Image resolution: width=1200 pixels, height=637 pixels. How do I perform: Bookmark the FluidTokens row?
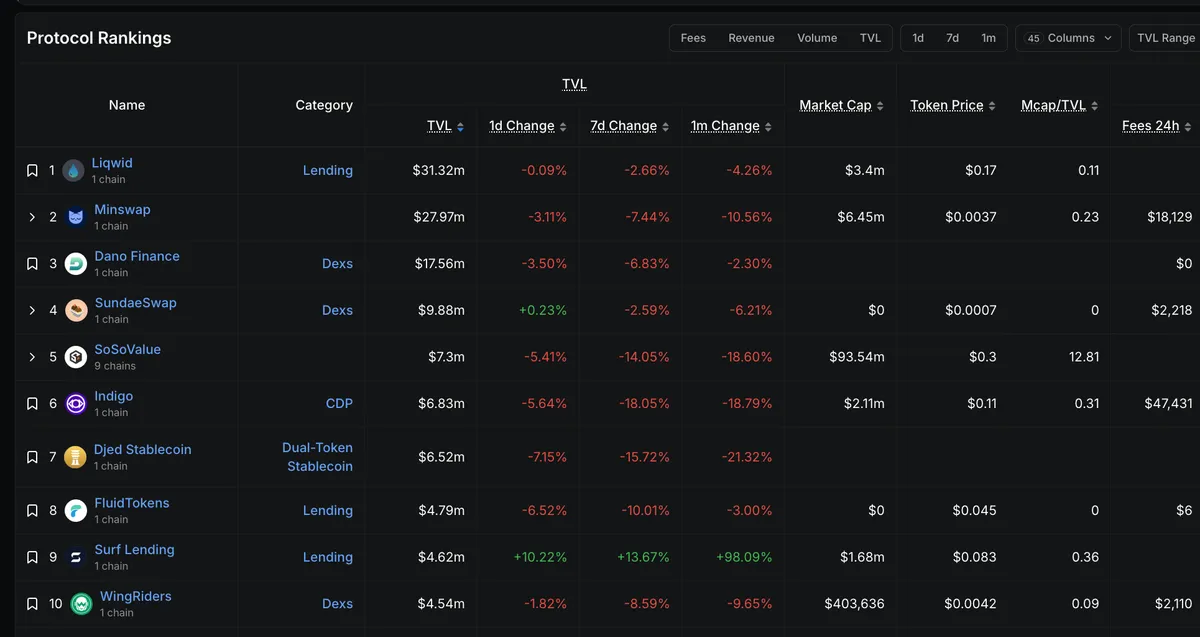tap(32, 511)
